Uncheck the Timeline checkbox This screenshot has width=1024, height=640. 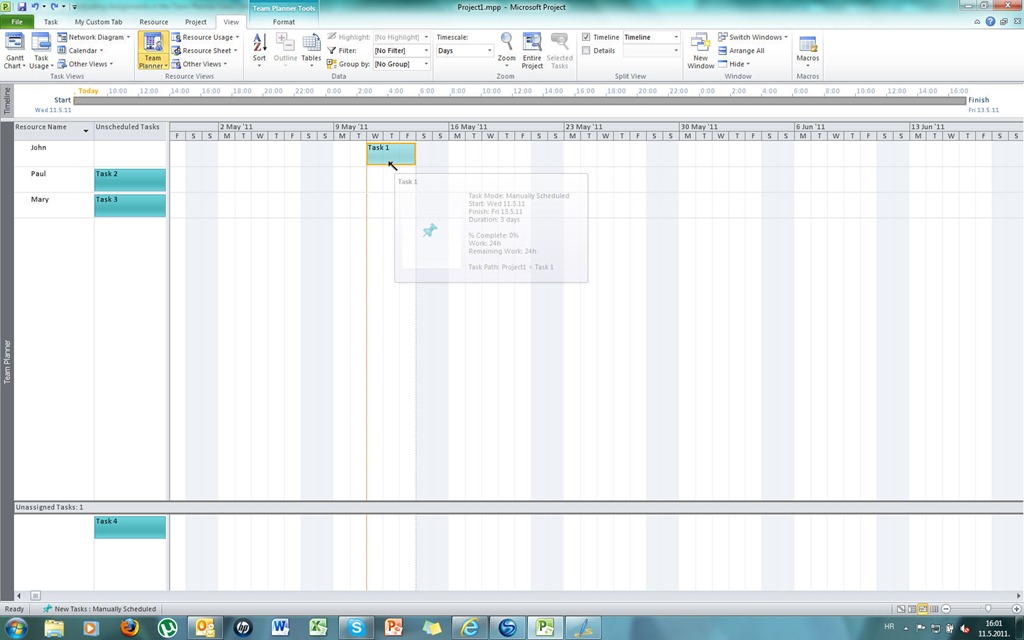pyautogui.click(x=587, y=37)
